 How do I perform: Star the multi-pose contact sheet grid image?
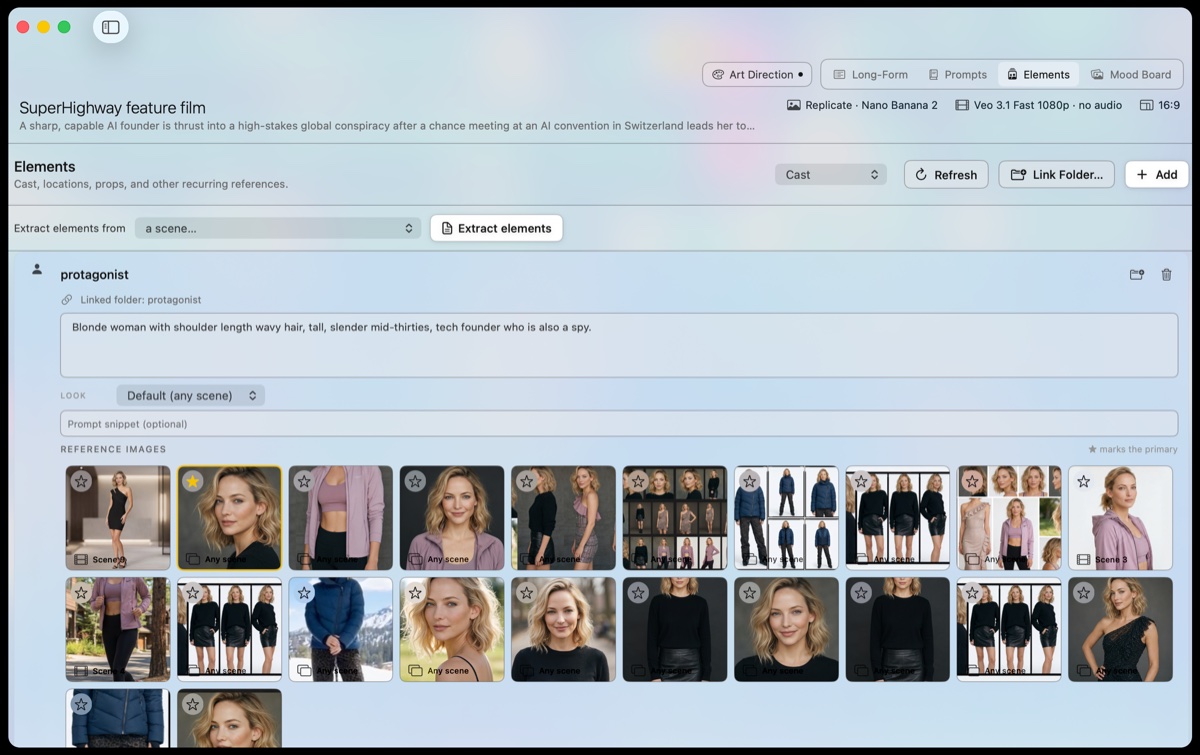click(x=638, y=482)
